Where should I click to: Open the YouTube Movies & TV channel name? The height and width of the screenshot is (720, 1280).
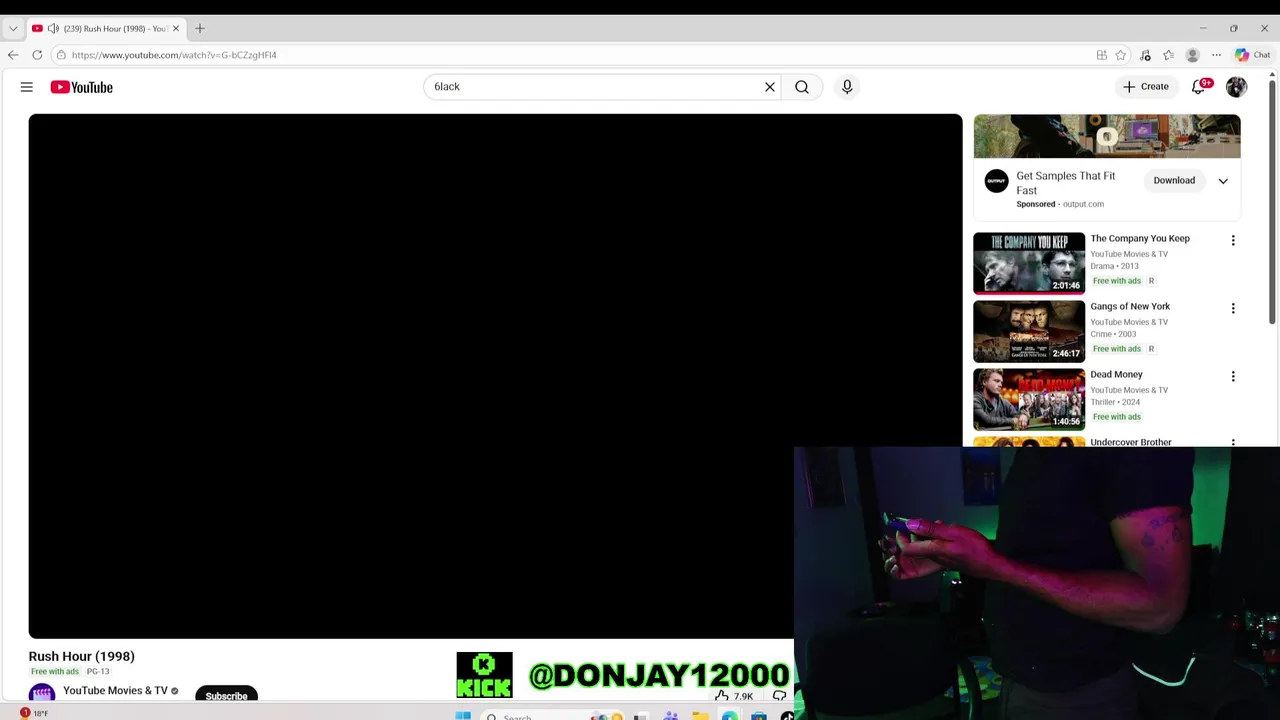115,690
